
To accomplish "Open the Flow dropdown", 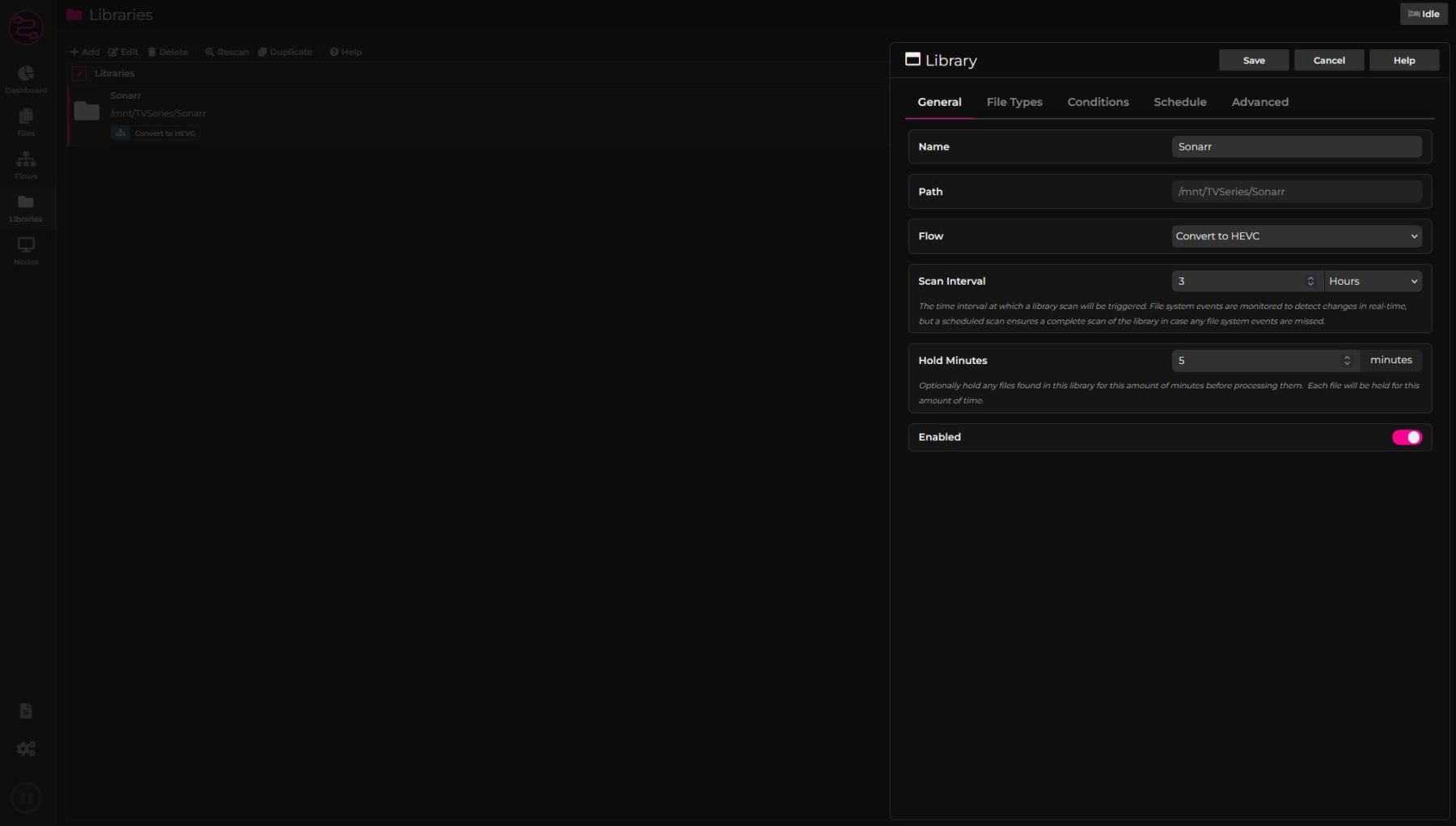I will pos(1297,236).
